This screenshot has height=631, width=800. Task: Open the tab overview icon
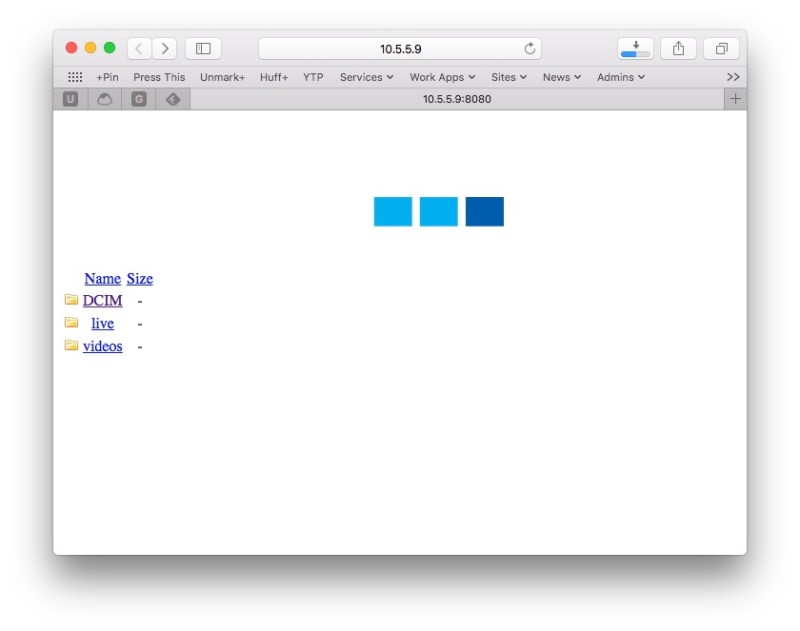tap(722, 47)
